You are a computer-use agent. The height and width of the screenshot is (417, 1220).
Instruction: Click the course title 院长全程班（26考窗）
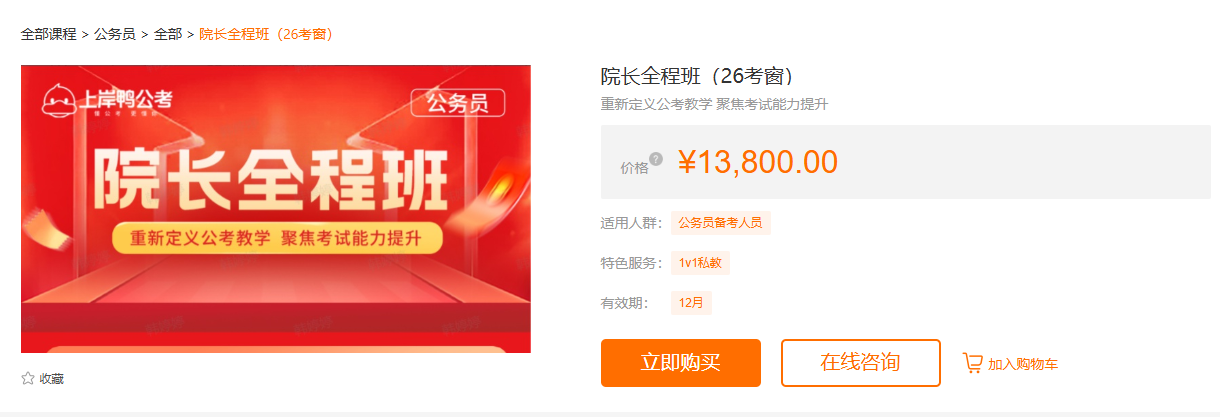(x=698, y=77)
